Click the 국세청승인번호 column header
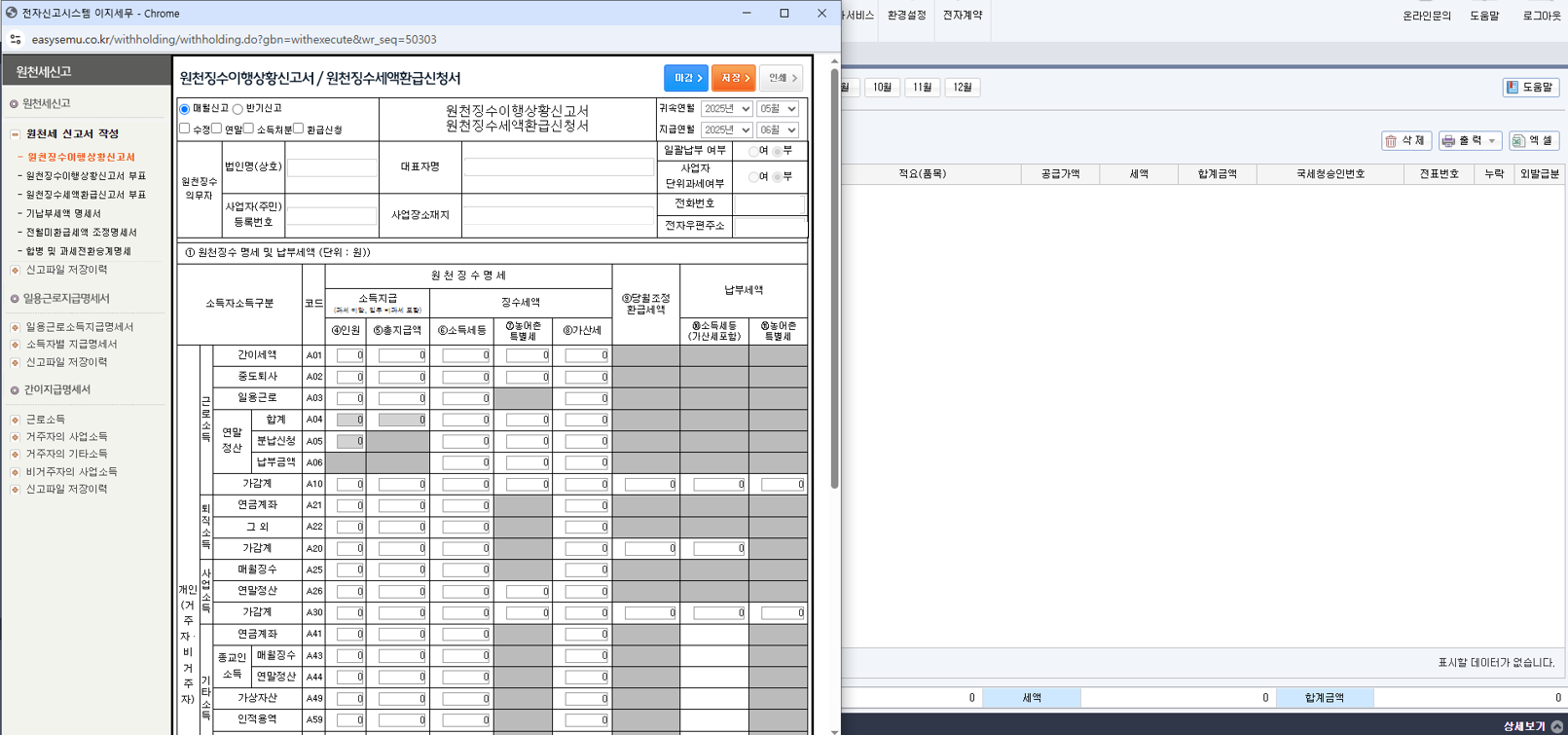Viewport: 1568px width, 735px height. point(1331,174)
